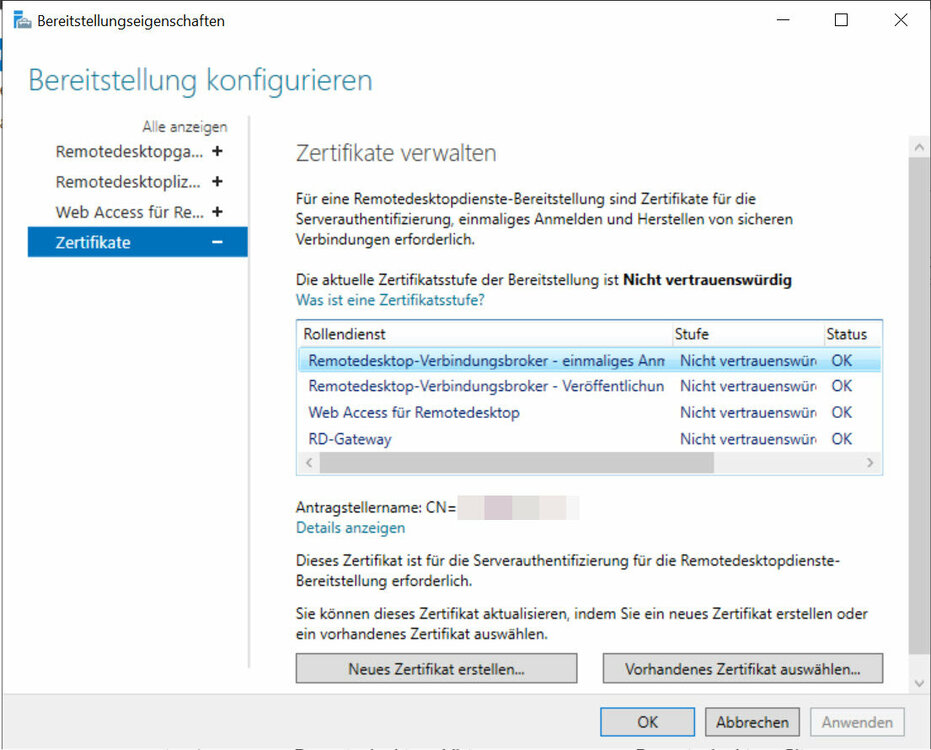This screenshot has width=931, height=750.
Task: Click the Rollendienst column header
Action: click(484, 334)
